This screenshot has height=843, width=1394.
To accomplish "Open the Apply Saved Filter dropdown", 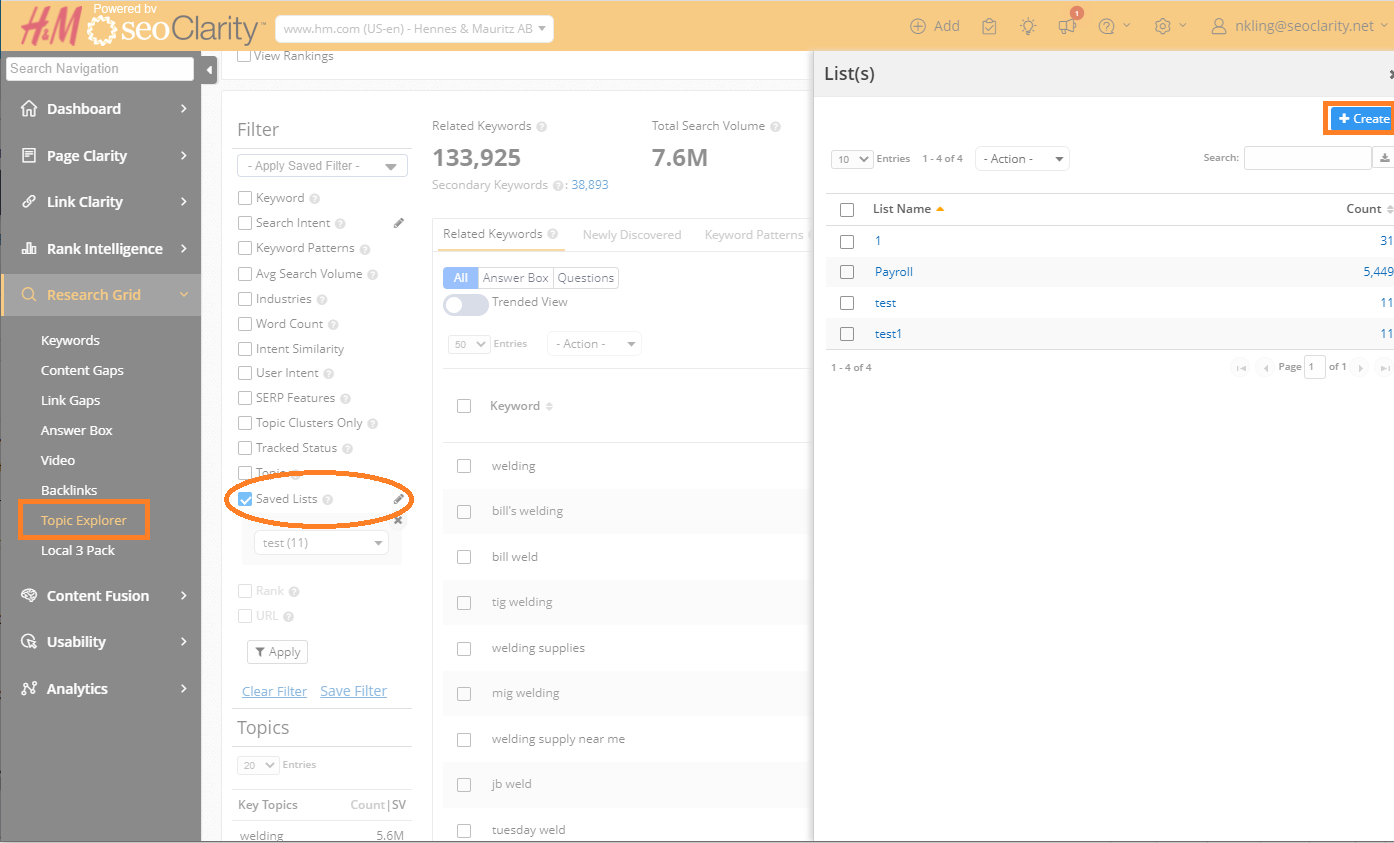I will 322,166.
